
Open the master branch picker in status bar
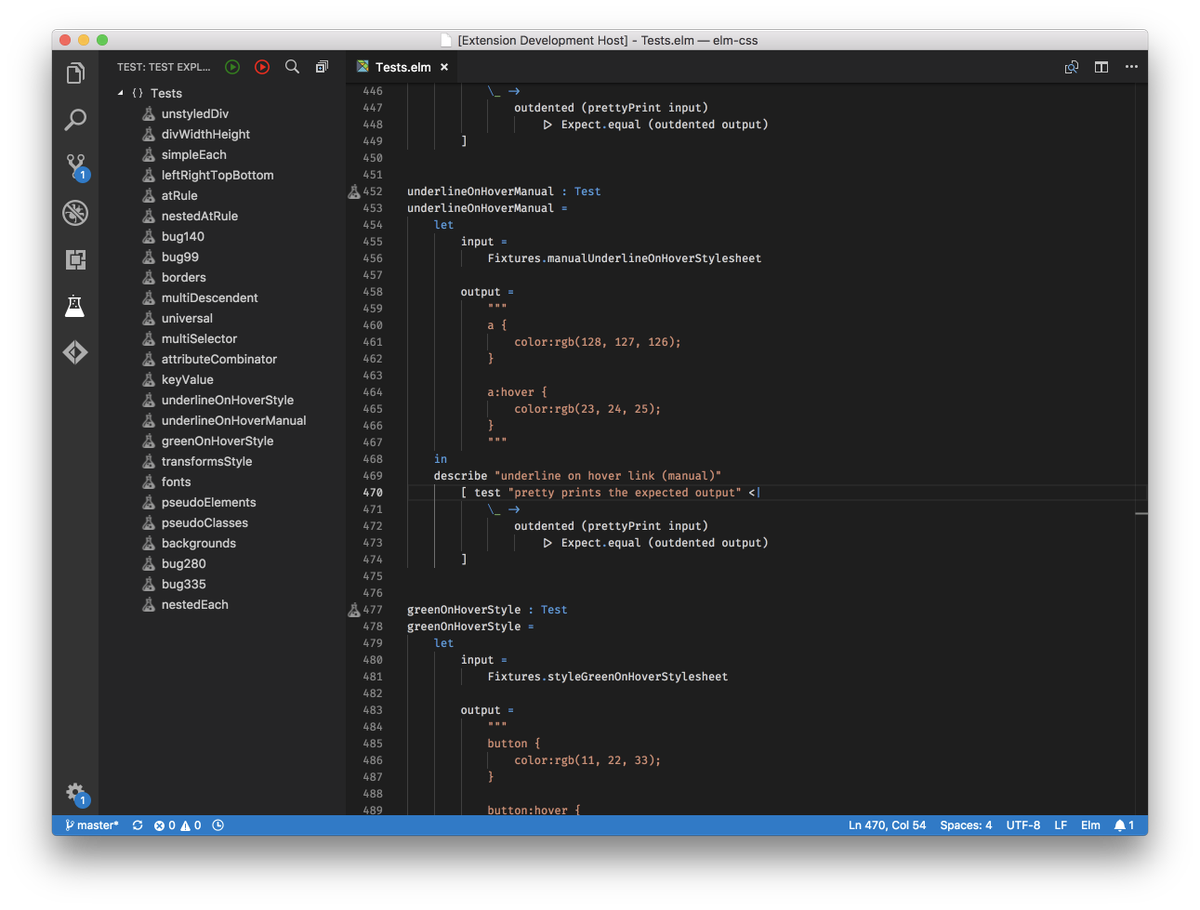point(91,825)
